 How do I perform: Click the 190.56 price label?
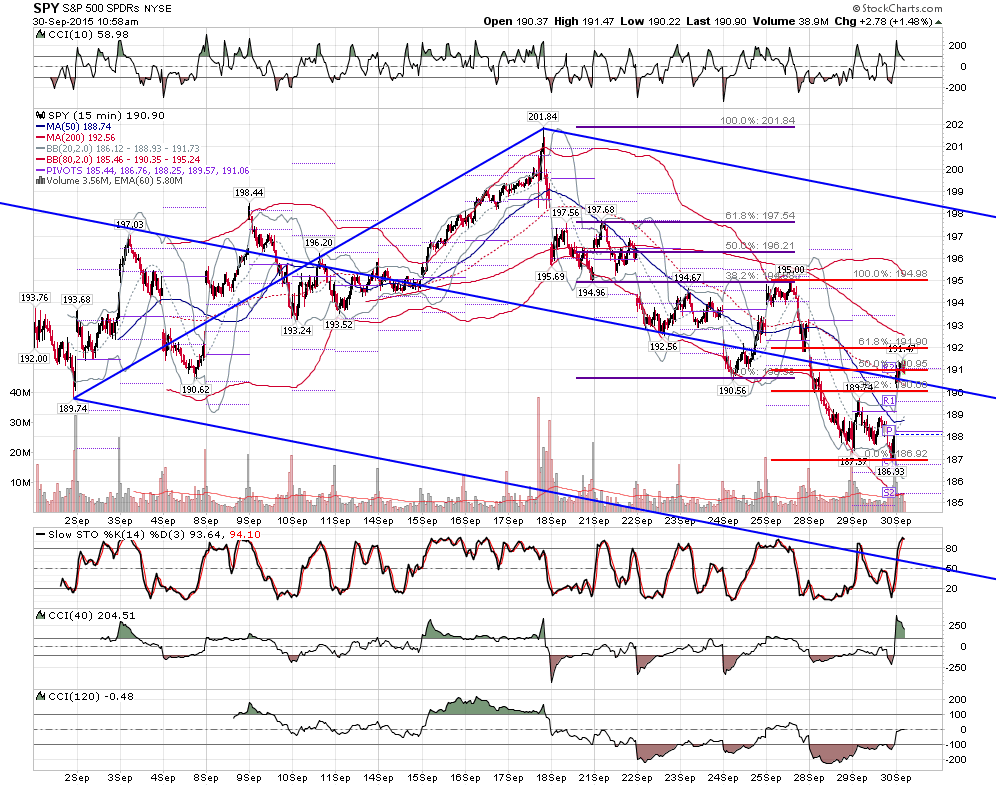[x=732, y=391]
